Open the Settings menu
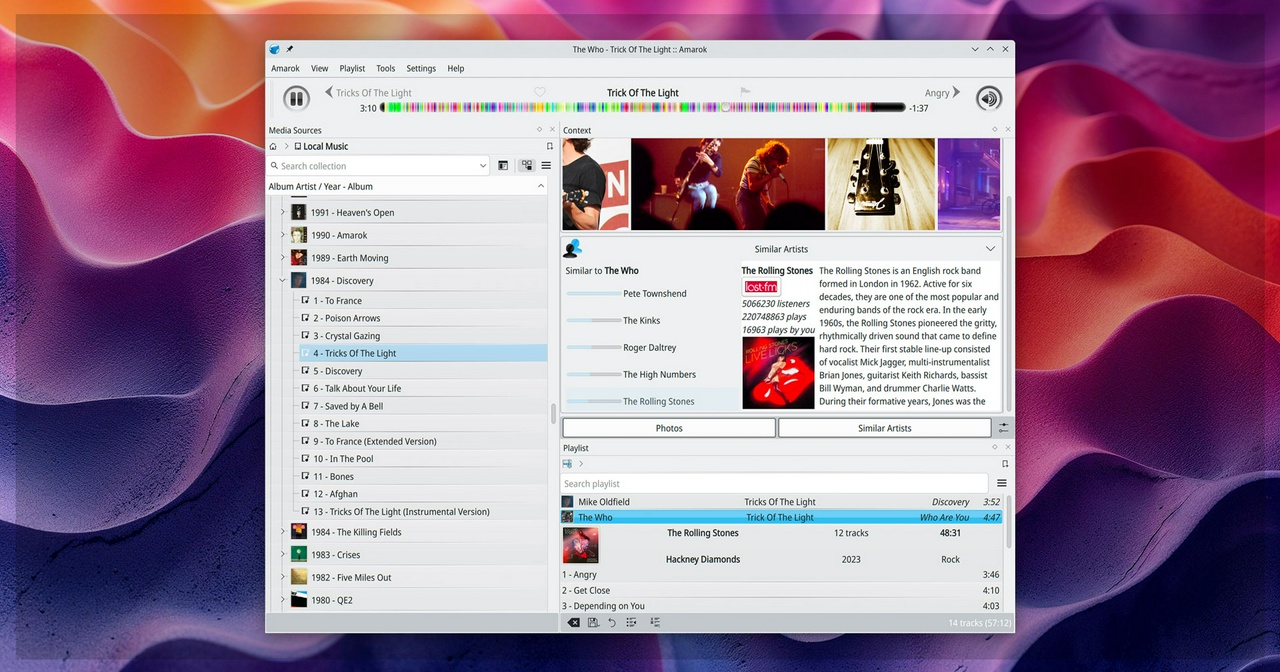This screenshot has height=672, width=1280. [421, 69]
